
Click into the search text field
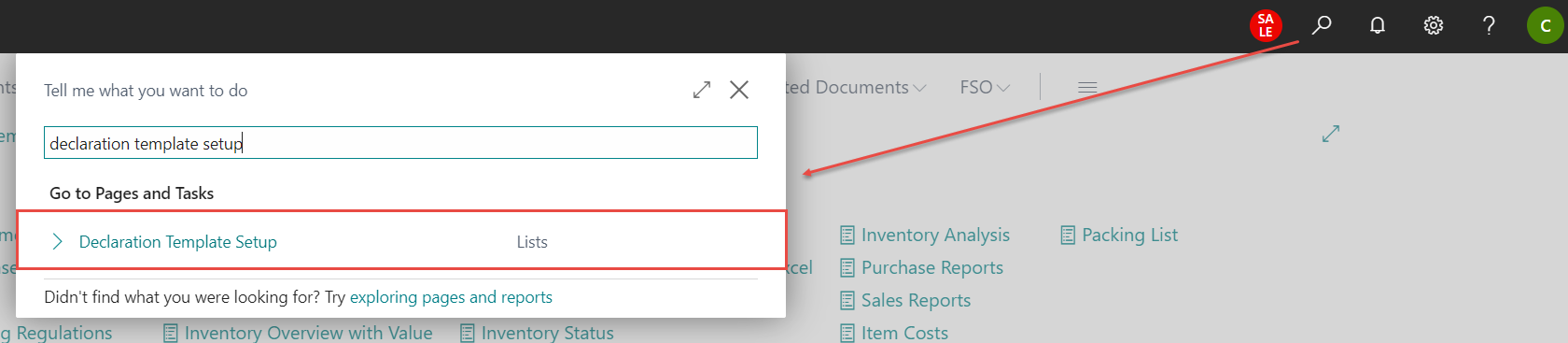click(400, 143)
